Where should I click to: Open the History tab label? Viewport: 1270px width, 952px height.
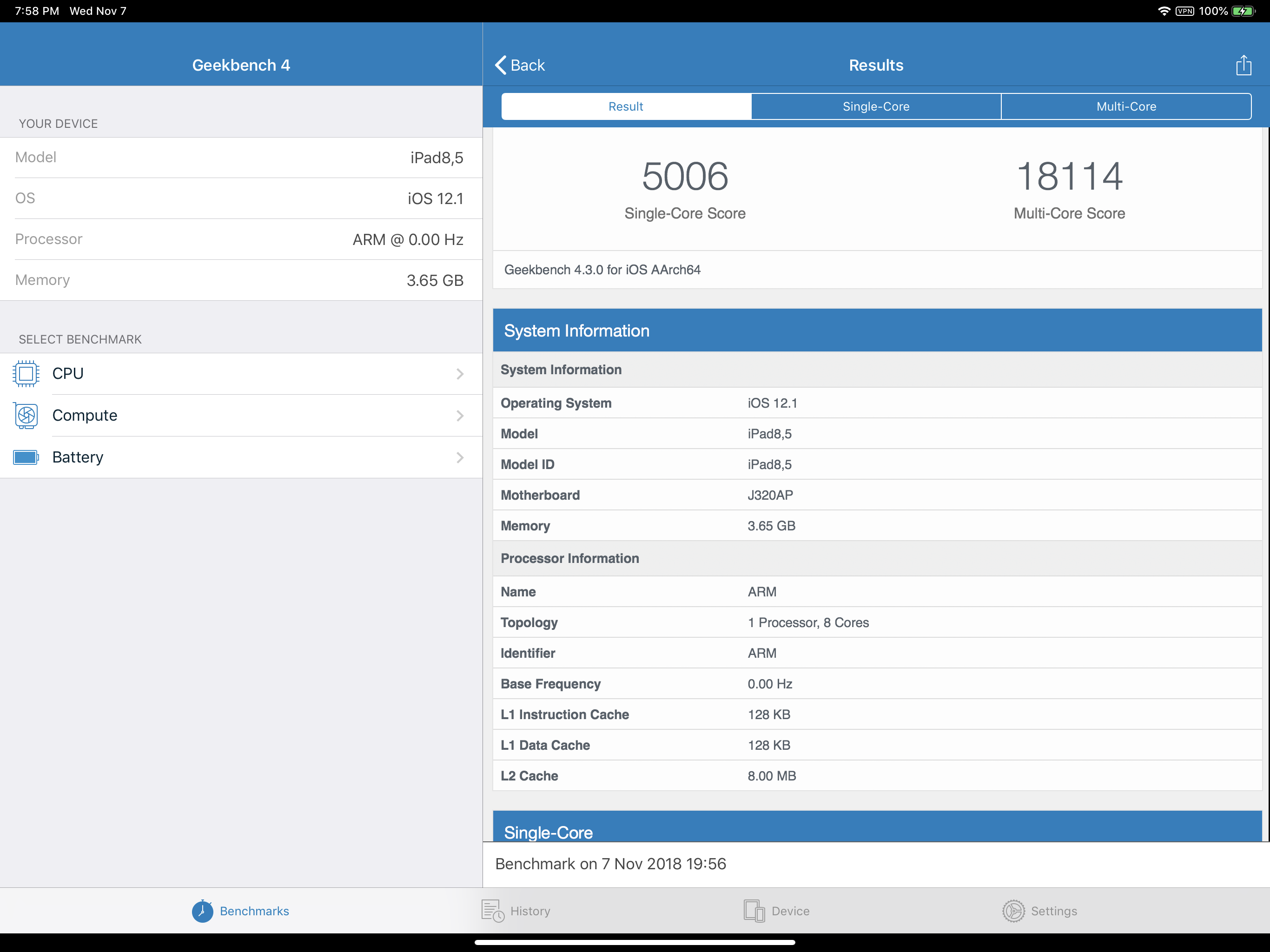click(530, 911)
